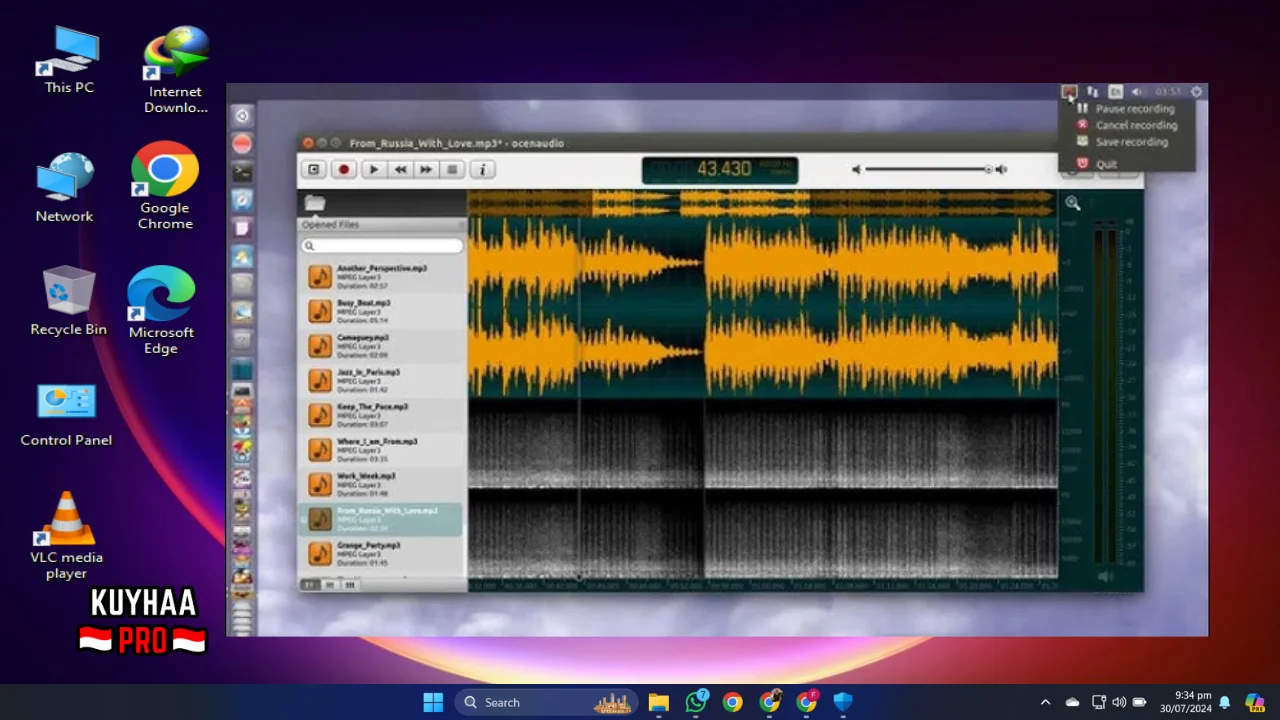Click the second list view mode button
This screenshot has height=720, width=1280.
coord(329,584)
